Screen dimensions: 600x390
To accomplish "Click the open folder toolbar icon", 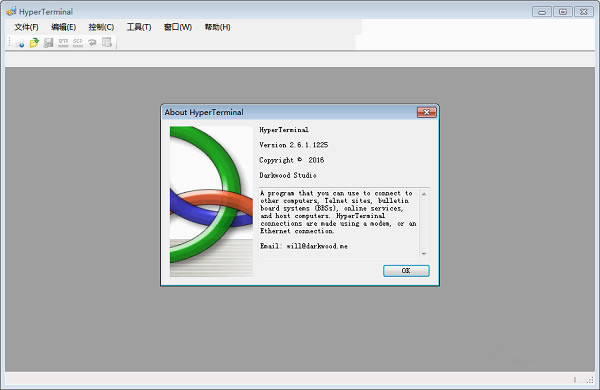I will (x=34, y=42).
